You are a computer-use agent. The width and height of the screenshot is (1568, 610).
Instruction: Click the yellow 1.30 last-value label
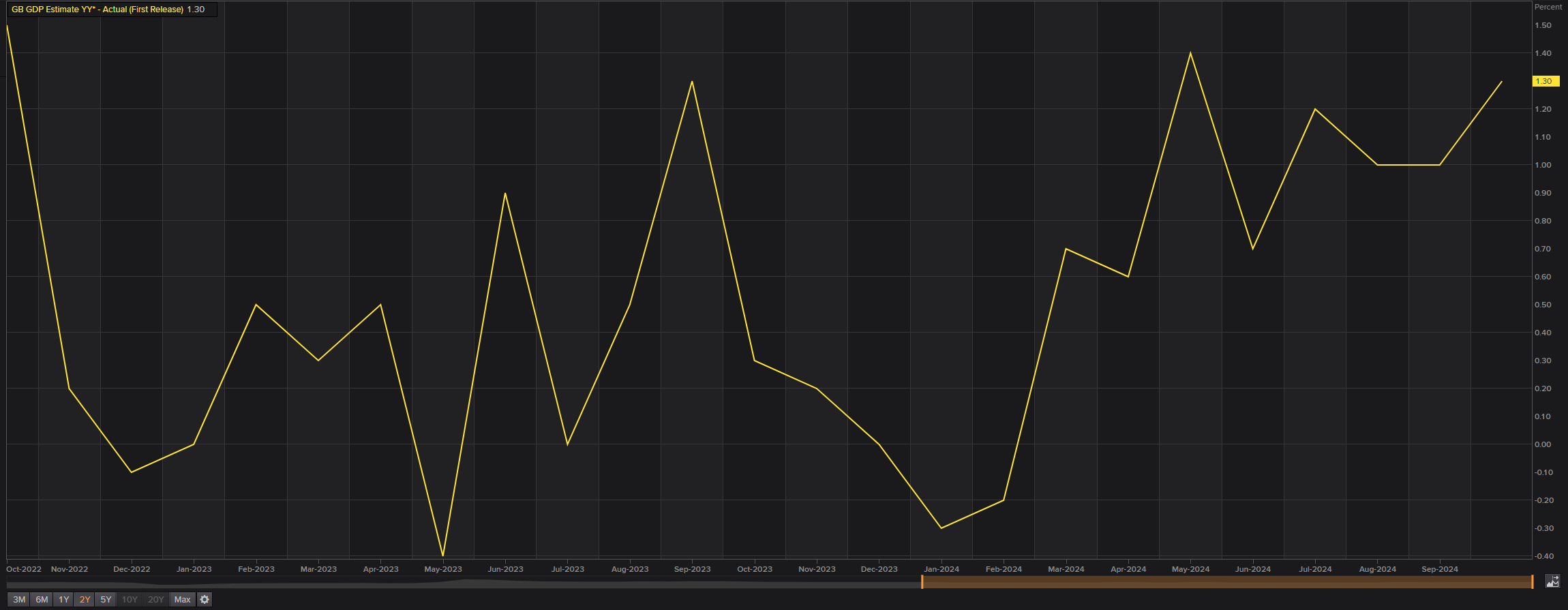pos(1544,81)
